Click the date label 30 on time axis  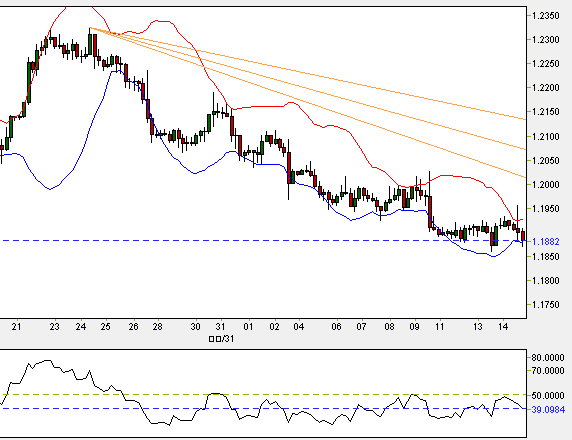pos(195,327)
